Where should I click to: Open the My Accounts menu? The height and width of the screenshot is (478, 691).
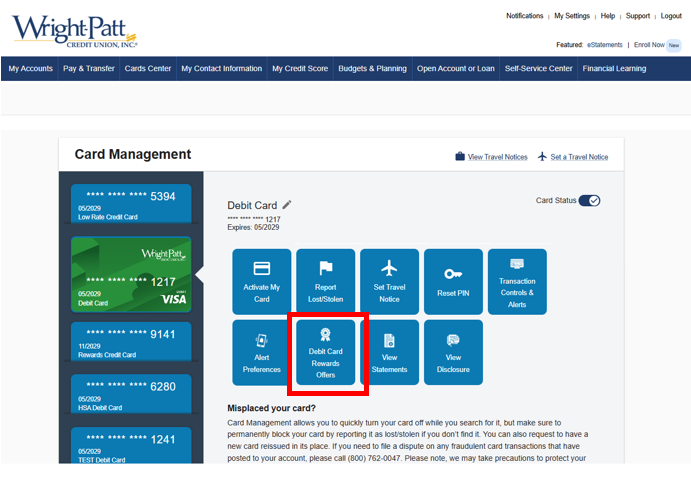[30, 68]
